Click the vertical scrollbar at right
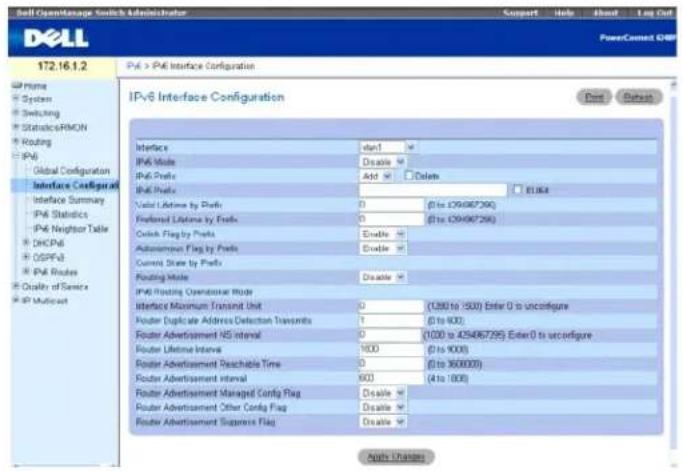Image resolution: width=682 pixels, height=471 pixels. pyautogui.click(x=674, y=270)
